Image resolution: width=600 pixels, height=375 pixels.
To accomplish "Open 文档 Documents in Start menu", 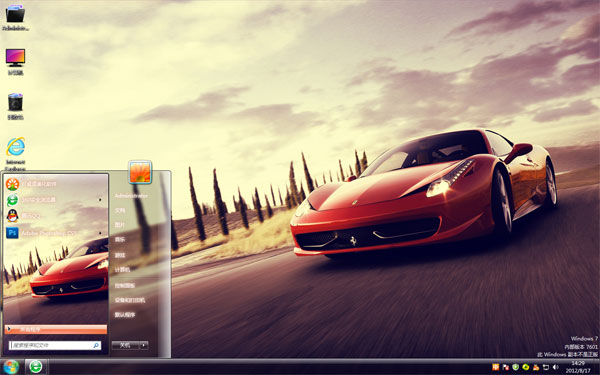I will click(x=120, y=210).
